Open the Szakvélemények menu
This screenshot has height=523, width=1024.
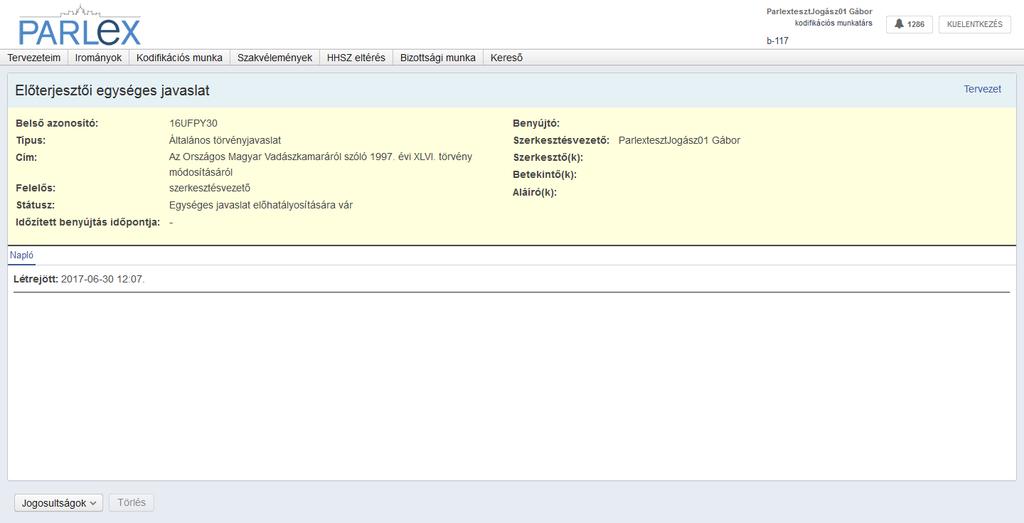(x=275, y=57)
